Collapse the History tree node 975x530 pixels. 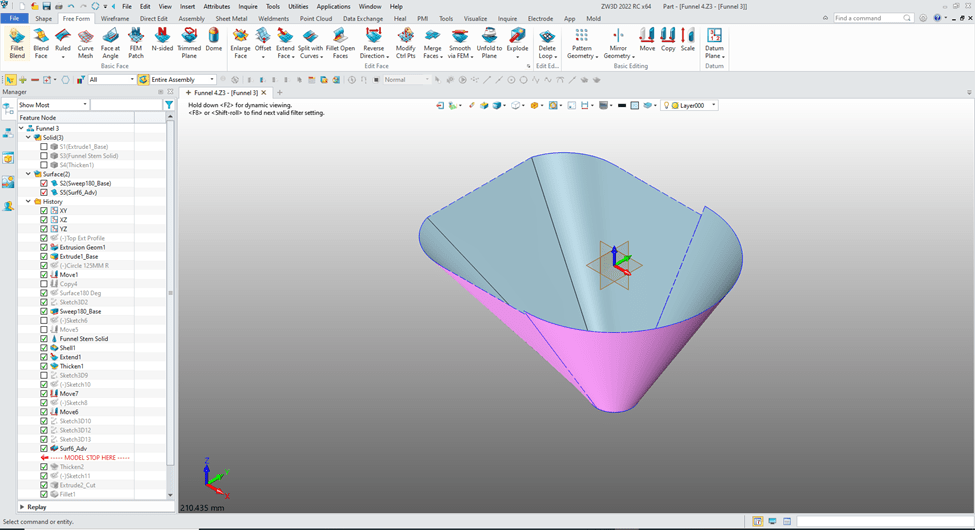pos(30,202)
